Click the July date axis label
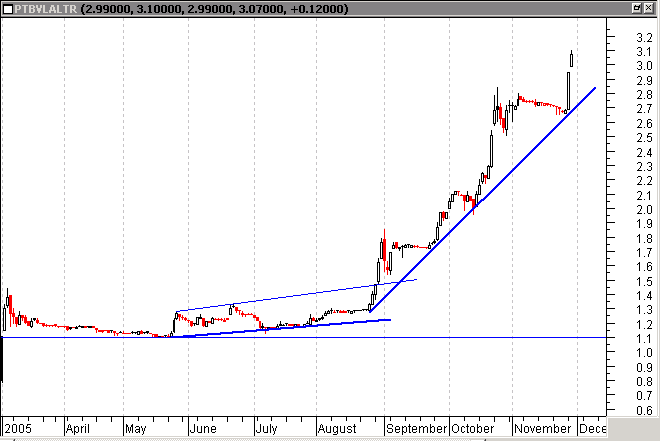The width and height of the screenshot is (660, 442). click(x=266, y=429)
